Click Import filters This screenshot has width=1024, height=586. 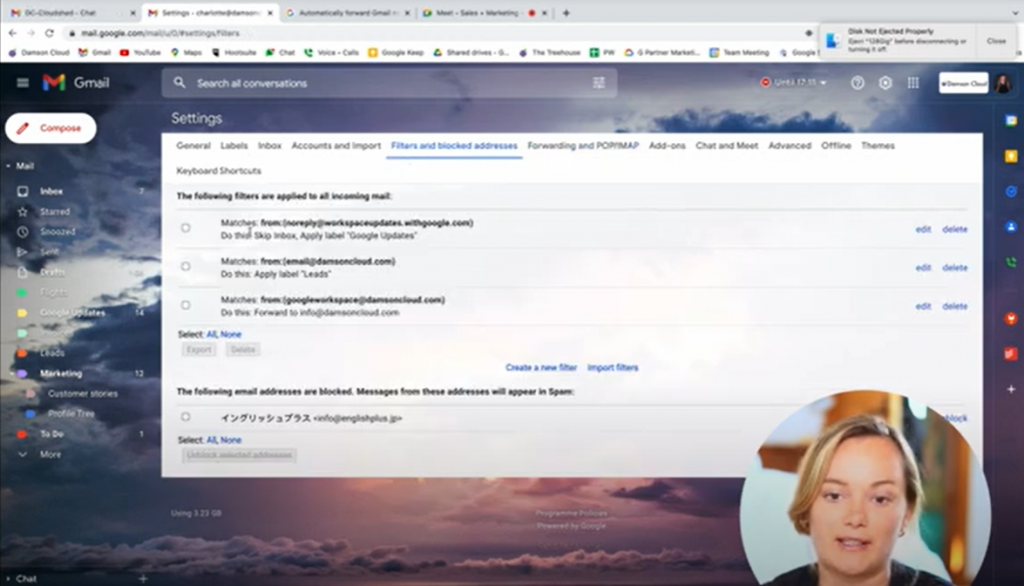613,368
